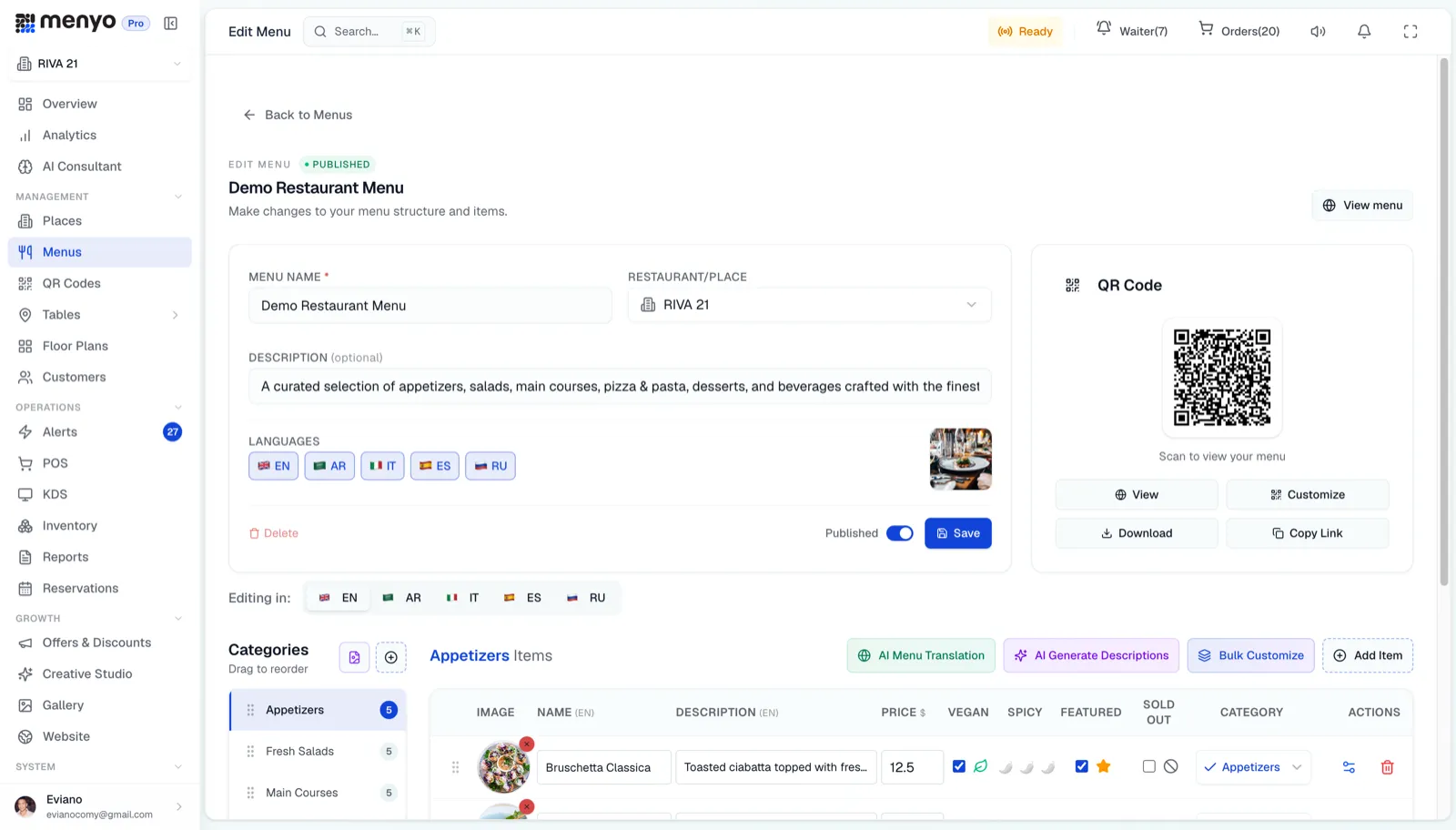Image resolution: width=1456 pixels, height=830 pixels.
Task: Expand Tables submenu chevron
Action: coord(175,315)
